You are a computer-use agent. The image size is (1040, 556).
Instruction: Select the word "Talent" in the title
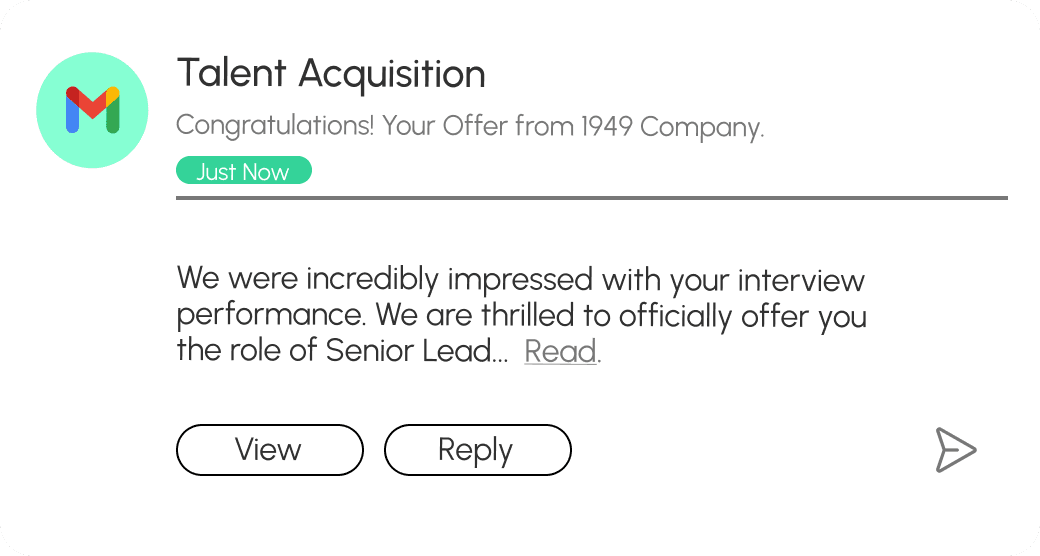click(x=233, y=74)
